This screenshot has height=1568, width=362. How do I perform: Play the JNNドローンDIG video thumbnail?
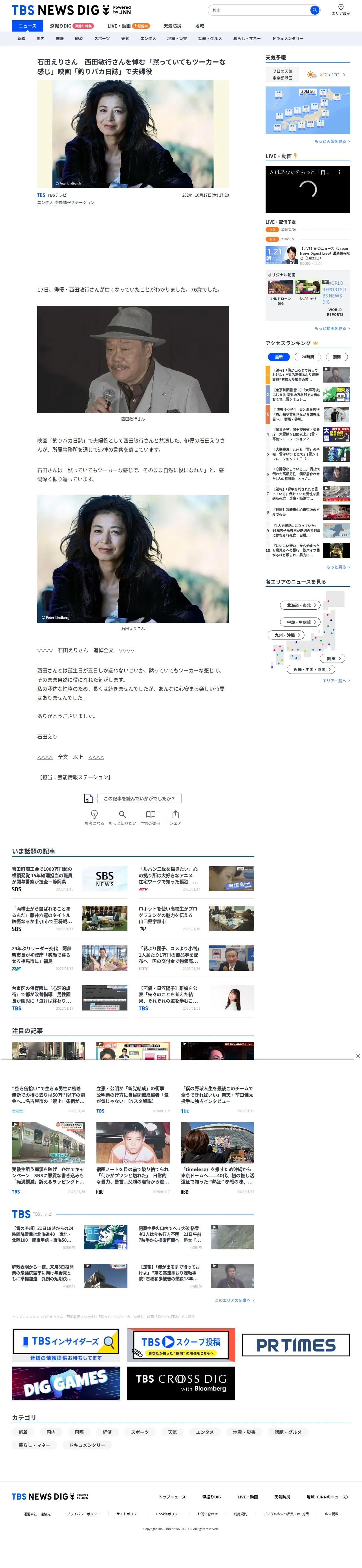point(280,287)
